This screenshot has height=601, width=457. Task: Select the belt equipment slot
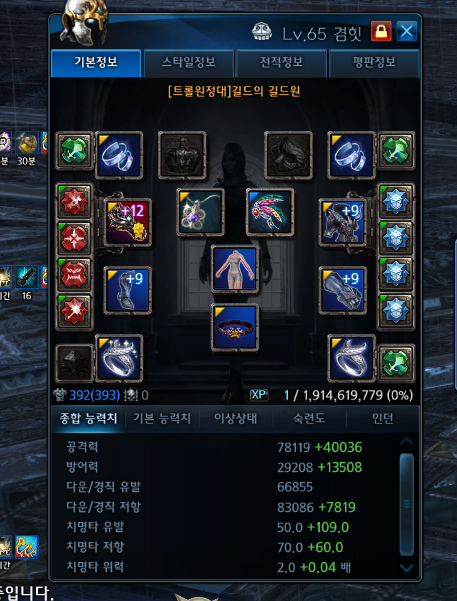235,328
